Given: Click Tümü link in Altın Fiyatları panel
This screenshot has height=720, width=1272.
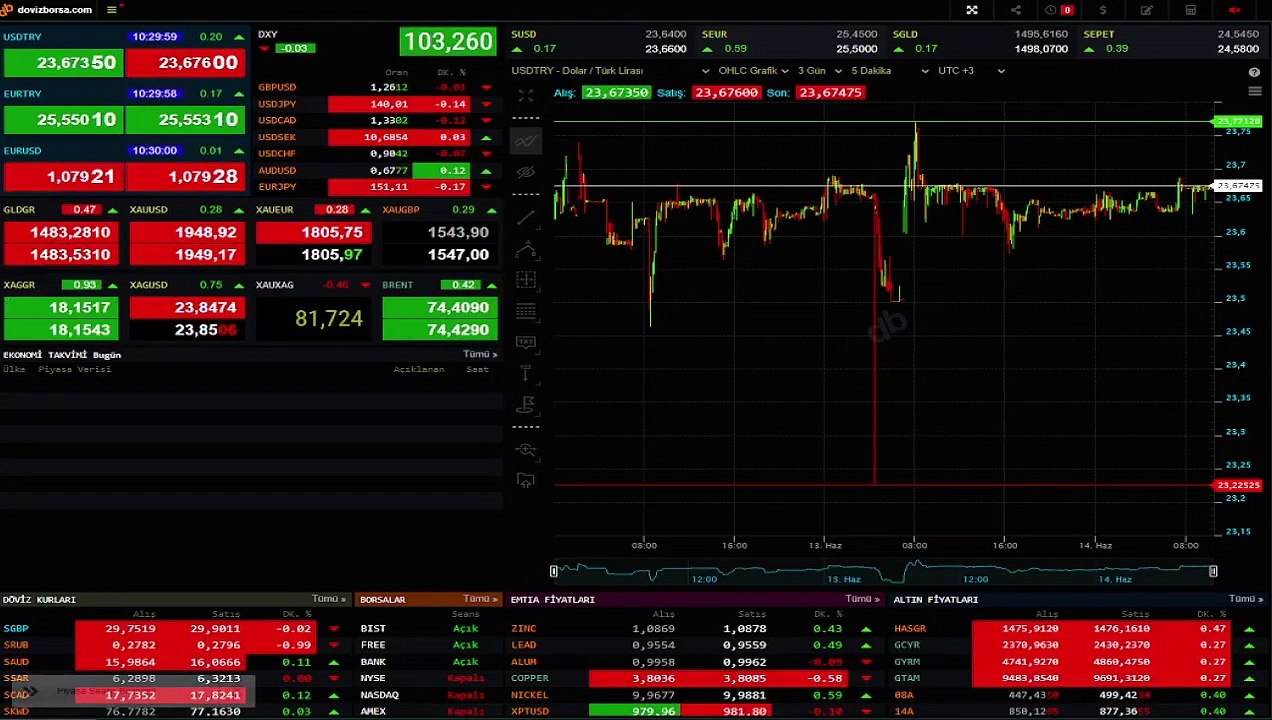Looking at the screenshot, I should (1246, 599).
